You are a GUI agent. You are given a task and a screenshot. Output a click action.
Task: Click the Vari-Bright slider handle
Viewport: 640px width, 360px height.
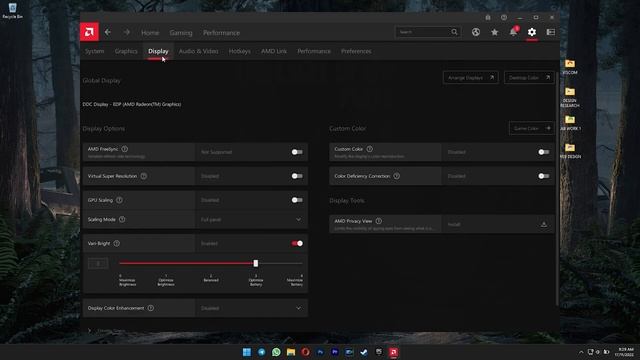click(256, 263)
